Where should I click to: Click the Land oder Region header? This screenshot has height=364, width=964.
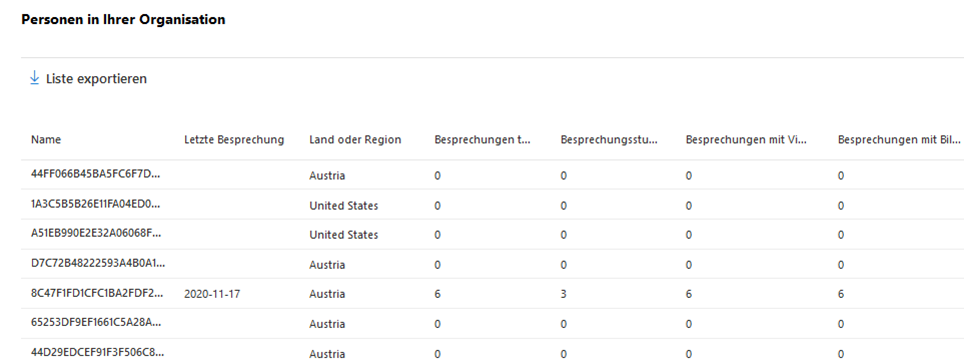(x=355, y=140)
